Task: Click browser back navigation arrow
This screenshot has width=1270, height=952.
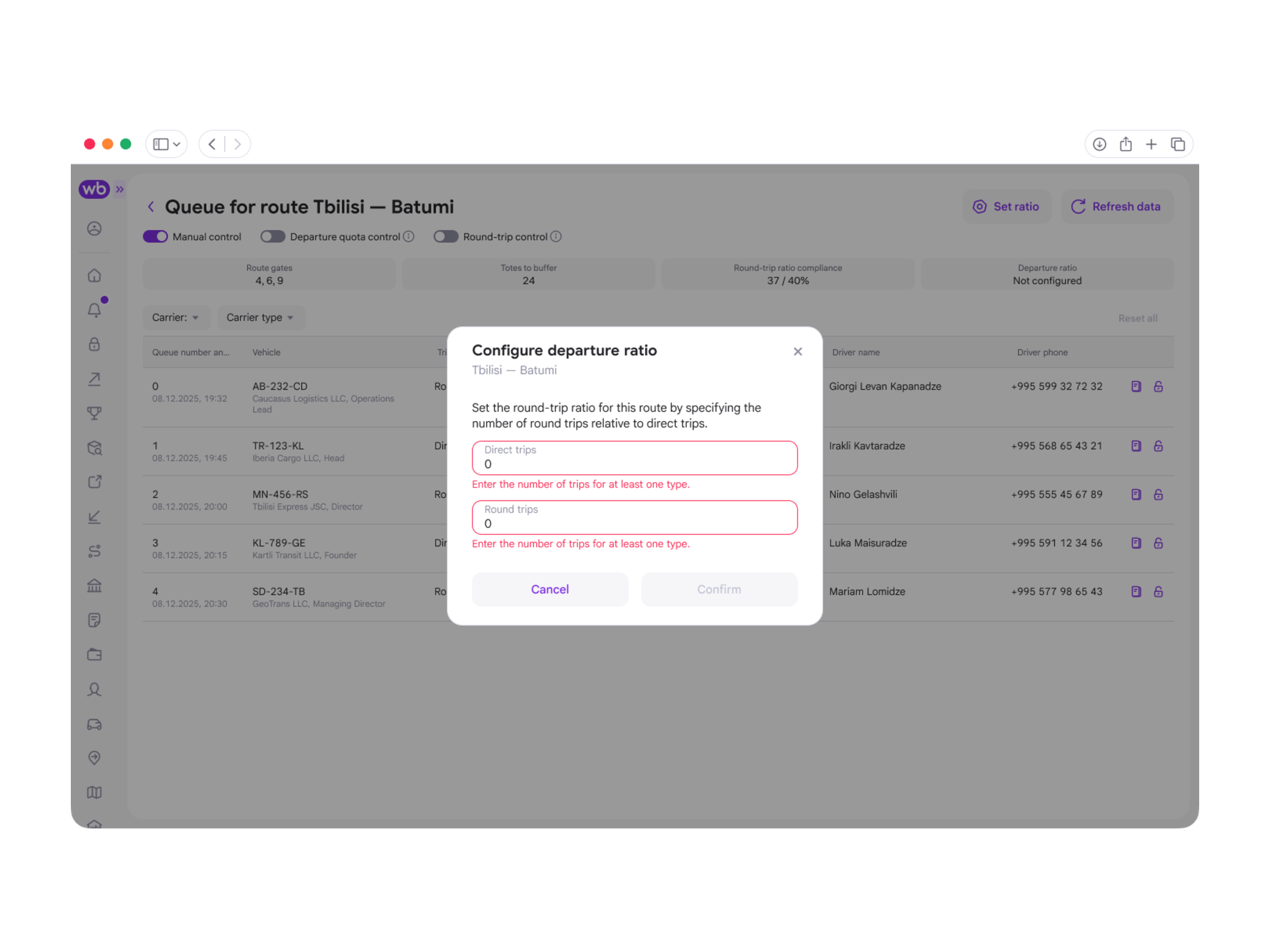Action: pos(212,144)
